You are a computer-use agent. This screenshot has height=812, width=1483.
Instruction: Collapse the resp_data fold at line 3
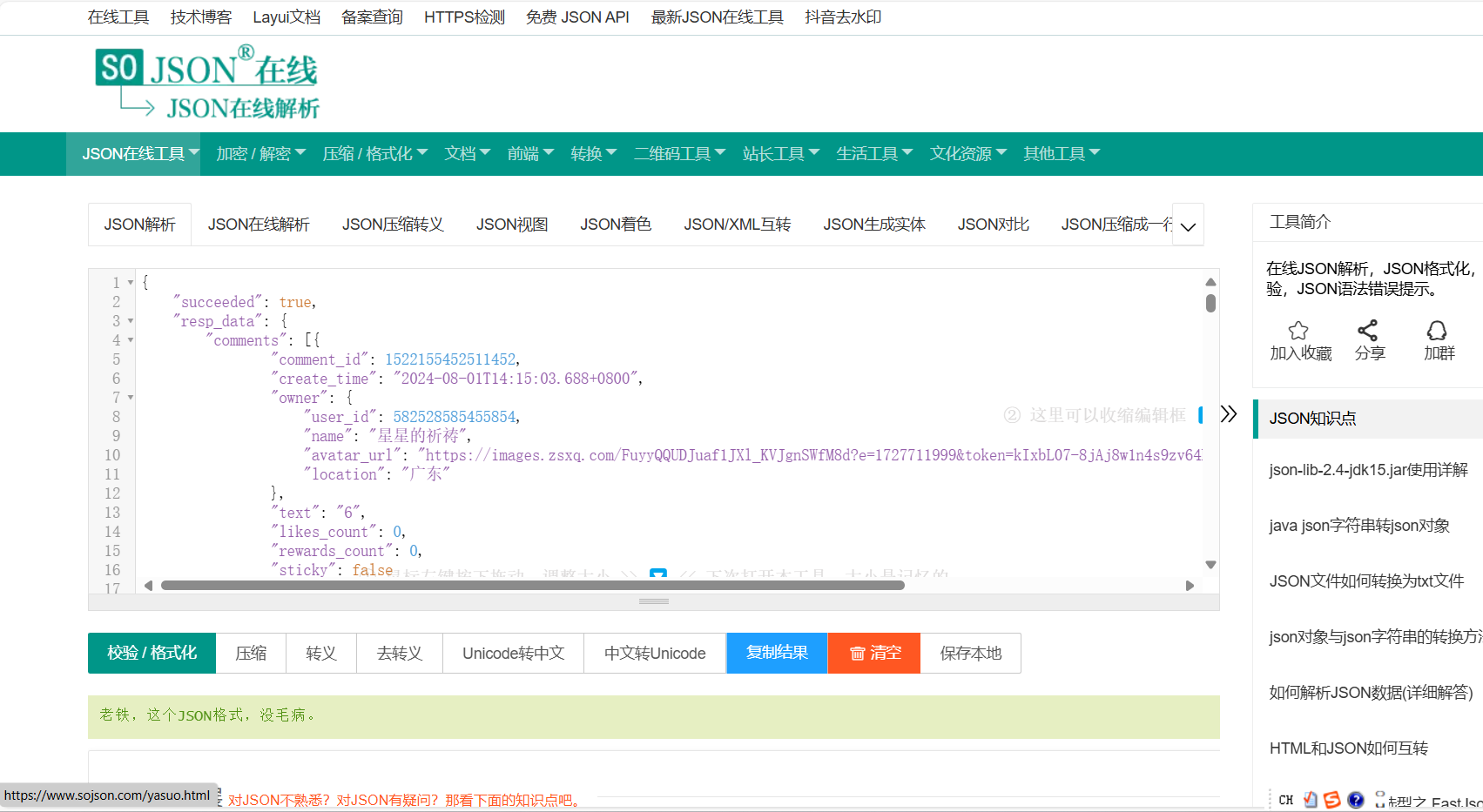(131, 321)
